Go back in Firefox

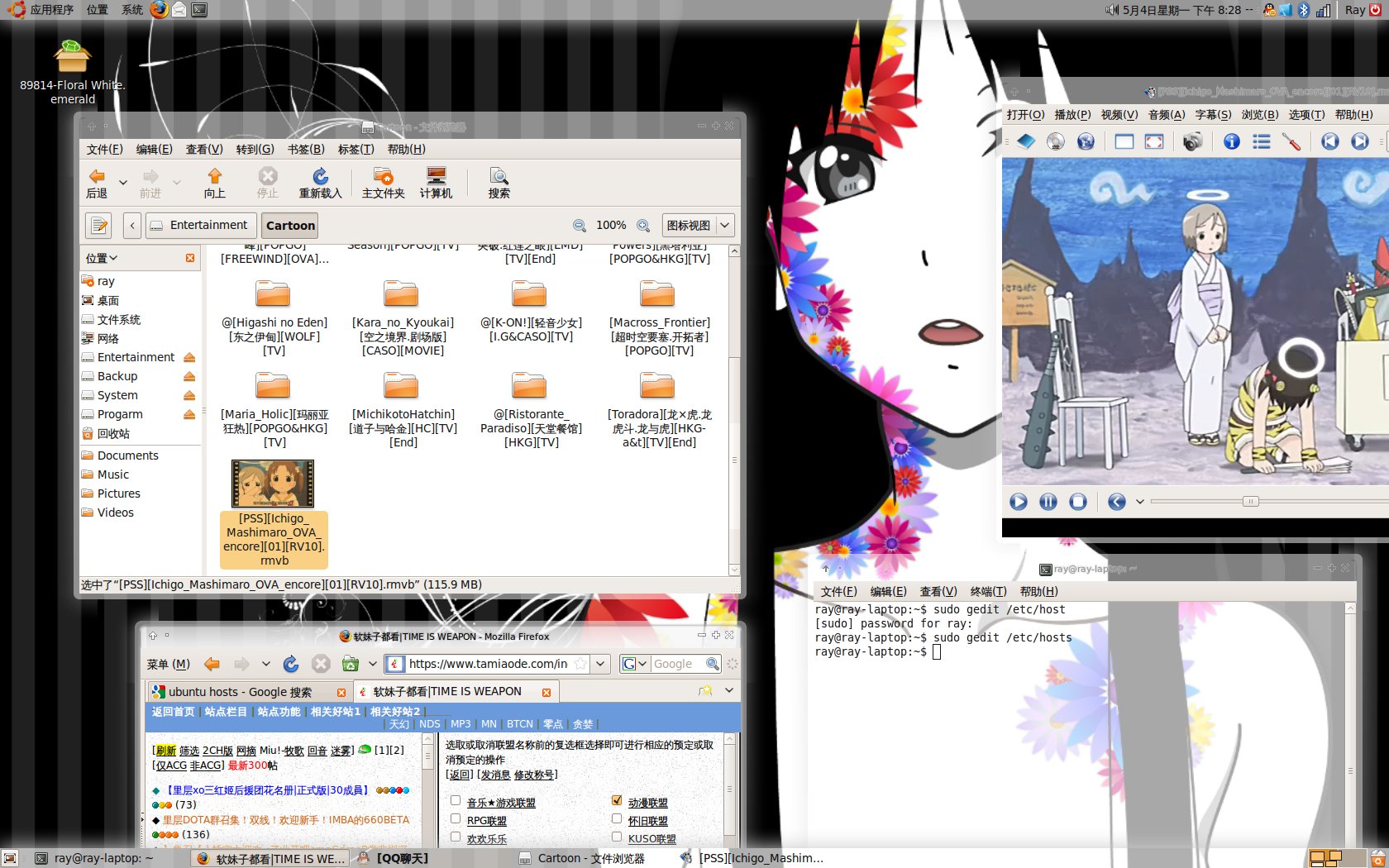coord(212,664)
